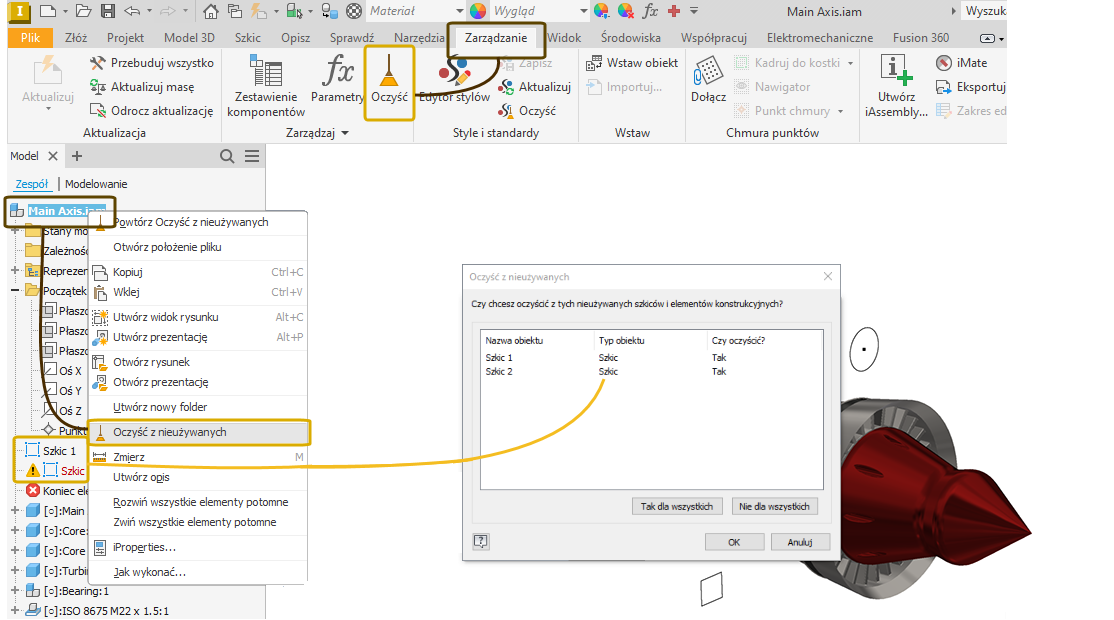
Task: Select Szkic 1 in model browser
Action: (59, 451)
